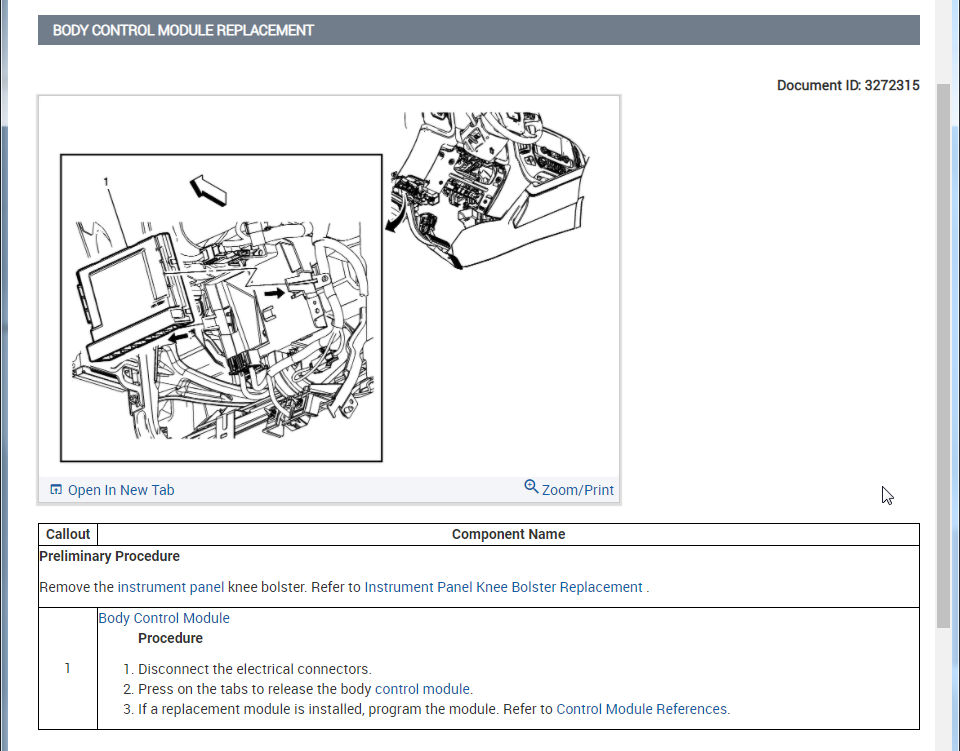Click the Preliminary Procedure heading
This screenshot has width=960, height=751.
pyautogui.click(x=110, y=556)
